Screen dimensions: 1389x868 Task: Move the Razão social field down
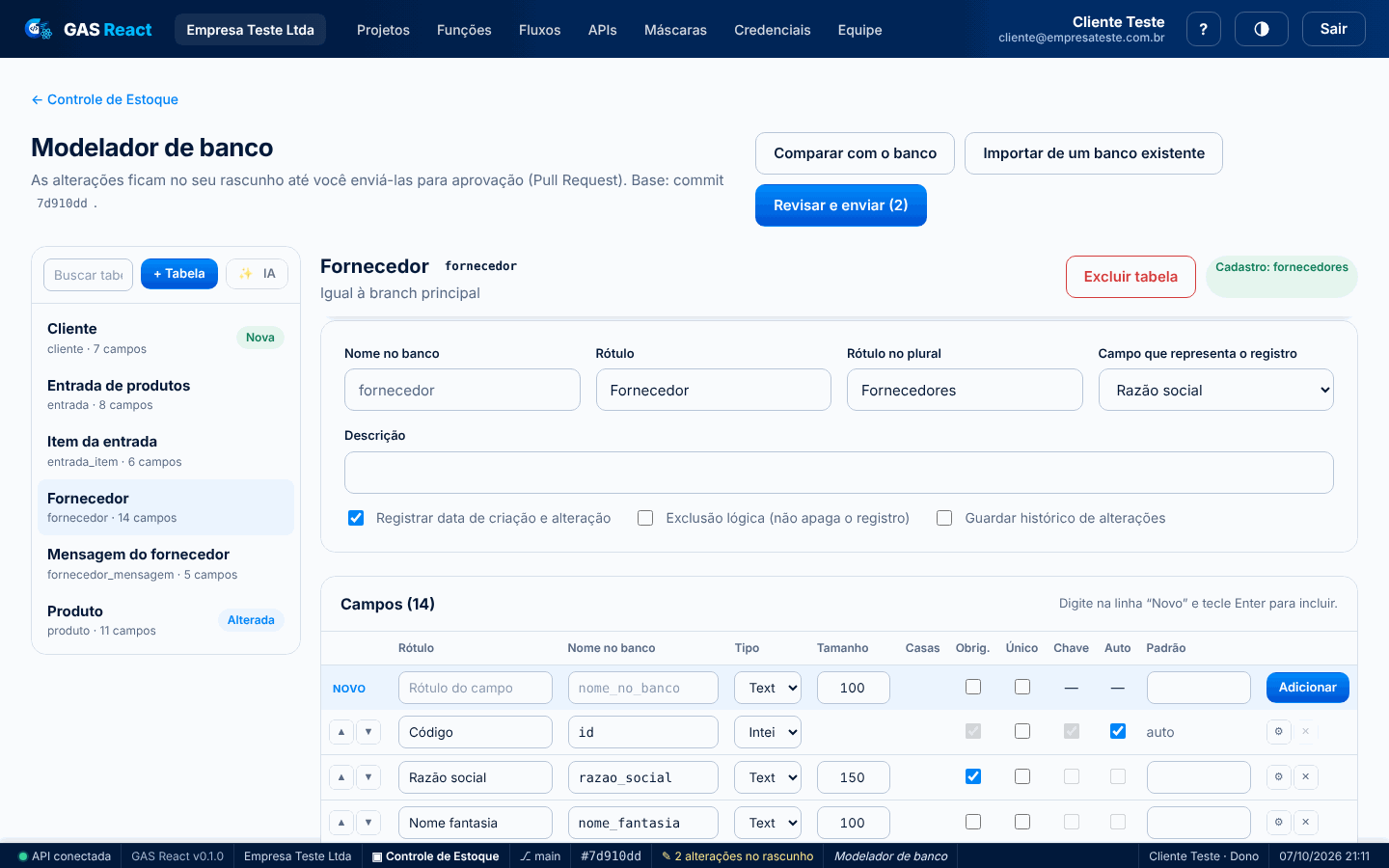tap(368, 777)
